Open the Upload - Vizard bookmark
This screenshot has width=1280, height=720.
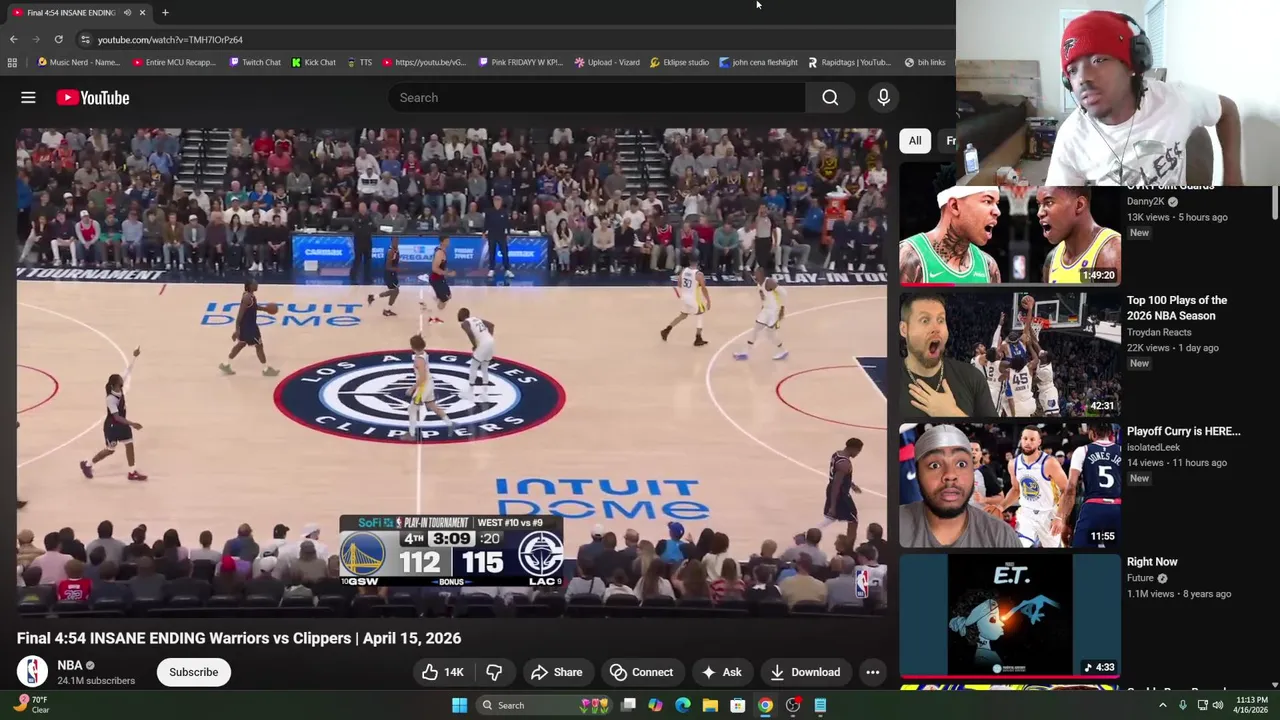[607, 62]
